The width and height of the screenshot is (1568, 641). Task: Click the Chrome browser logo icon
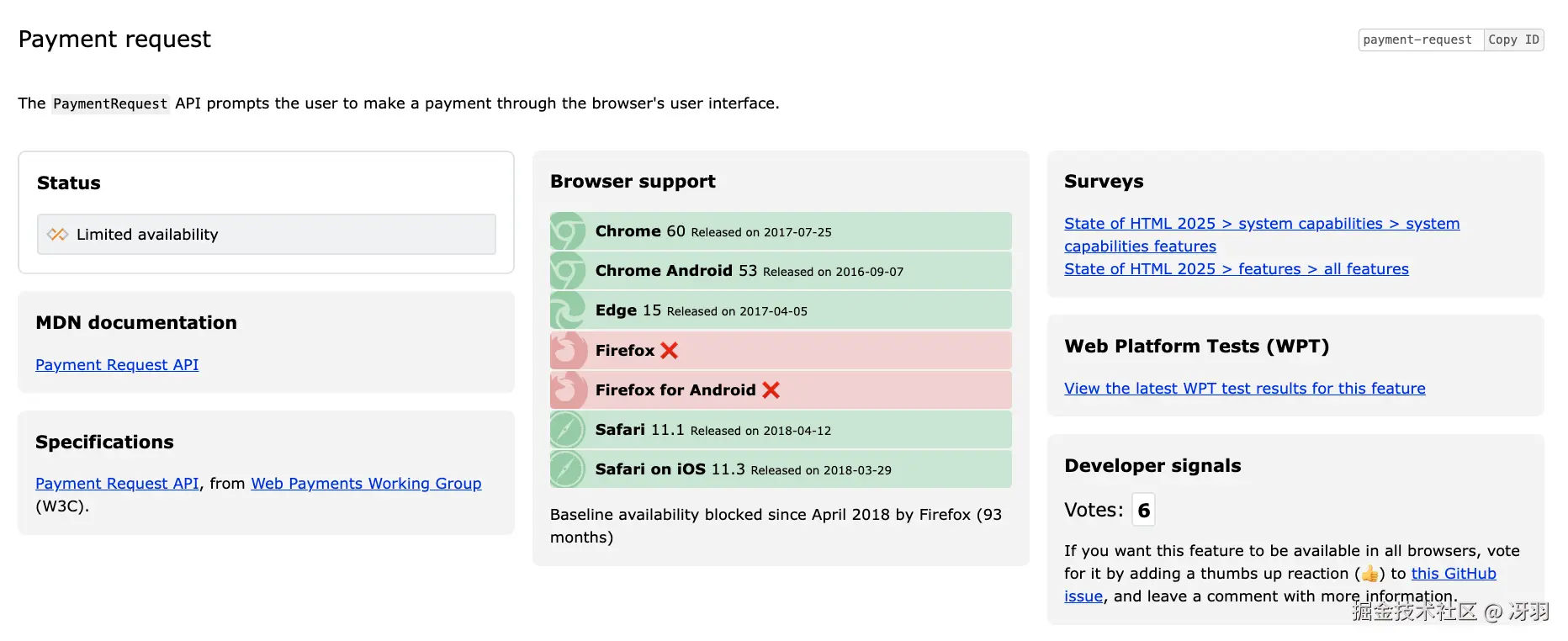[568, 231]
